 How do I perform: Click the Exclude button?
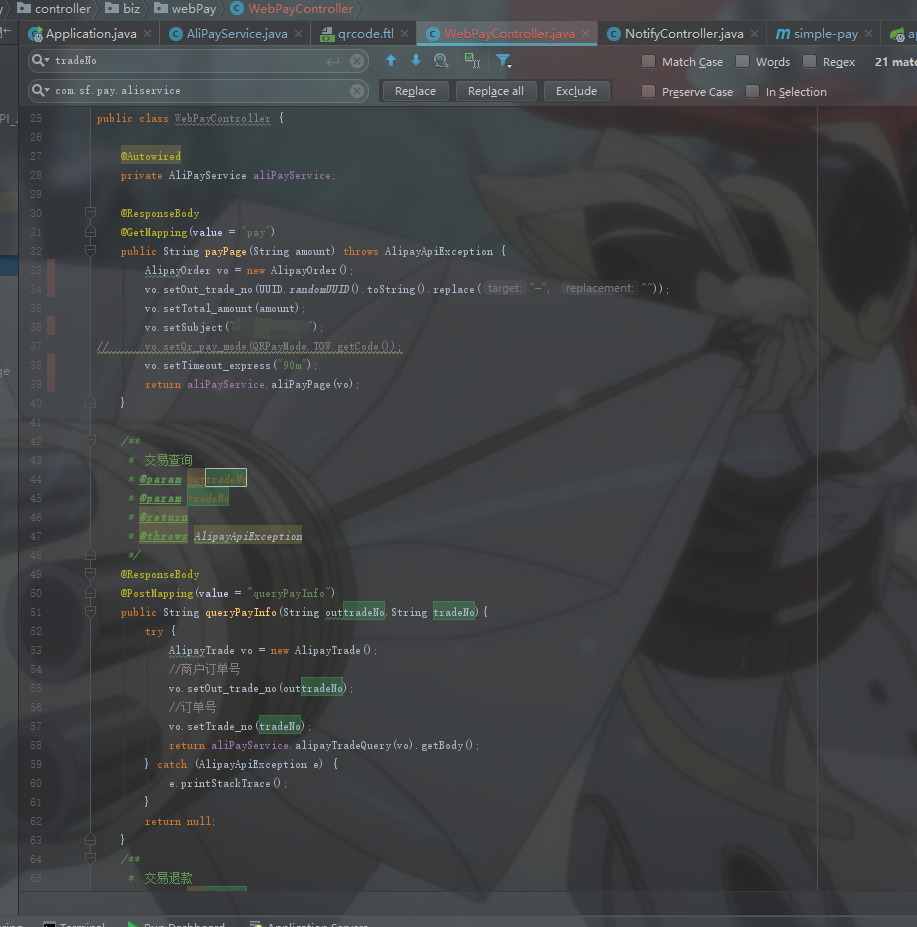click(576, 91)
